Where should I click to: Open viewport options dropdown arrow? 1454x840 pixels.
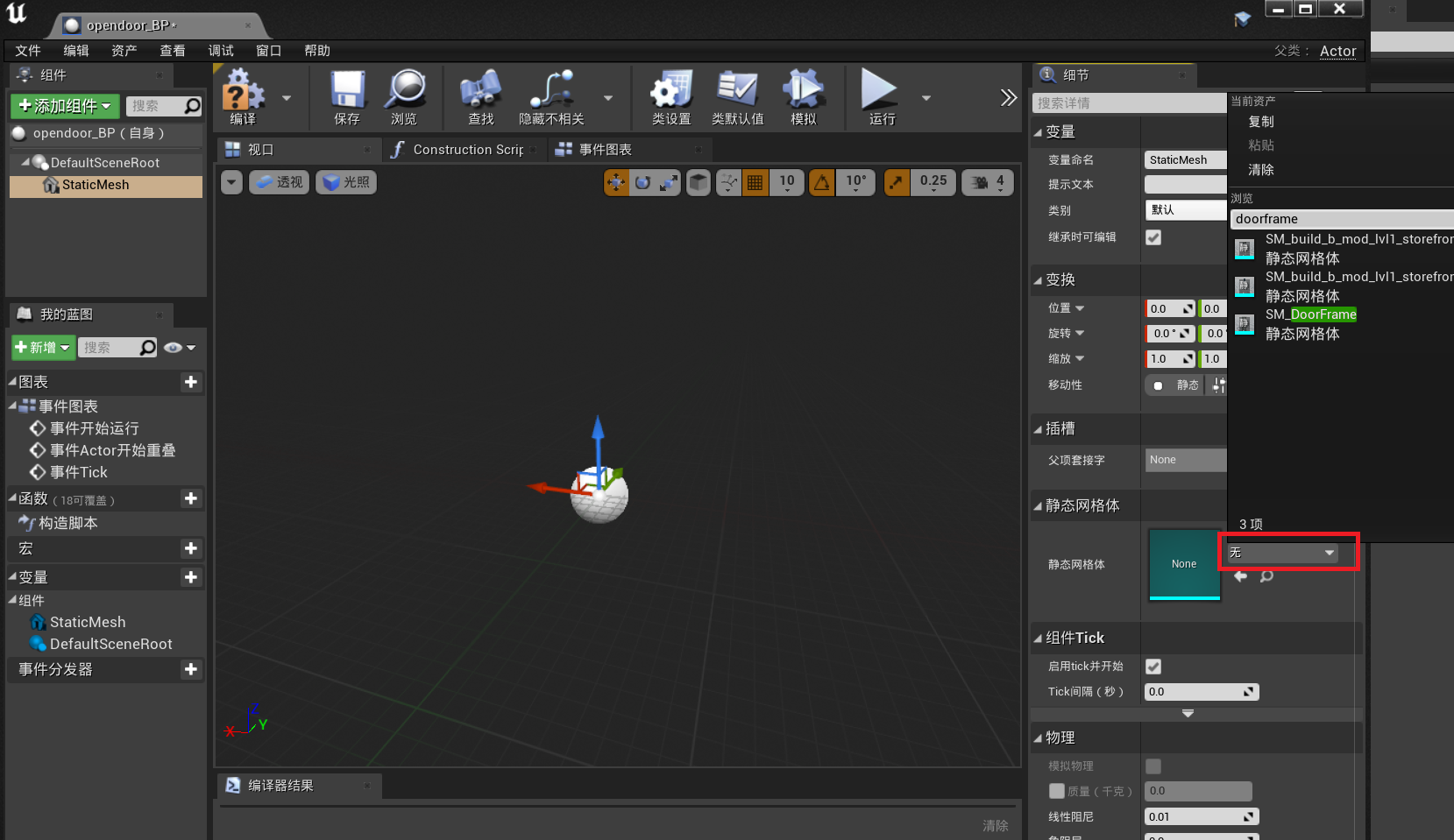[x=231, y=182]
